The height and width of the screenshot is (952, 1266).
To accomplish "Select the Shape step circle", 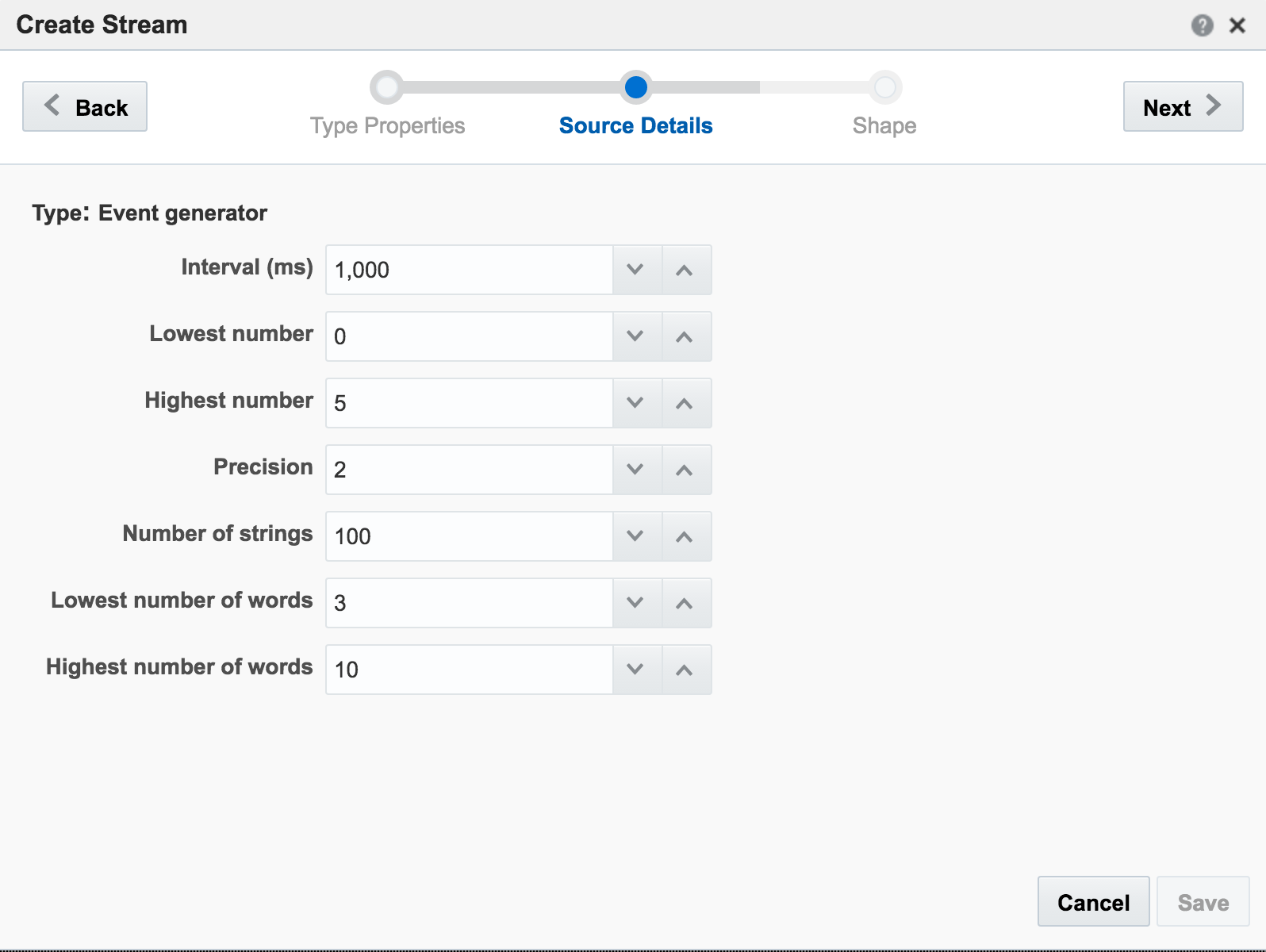I will pos(884,88).
